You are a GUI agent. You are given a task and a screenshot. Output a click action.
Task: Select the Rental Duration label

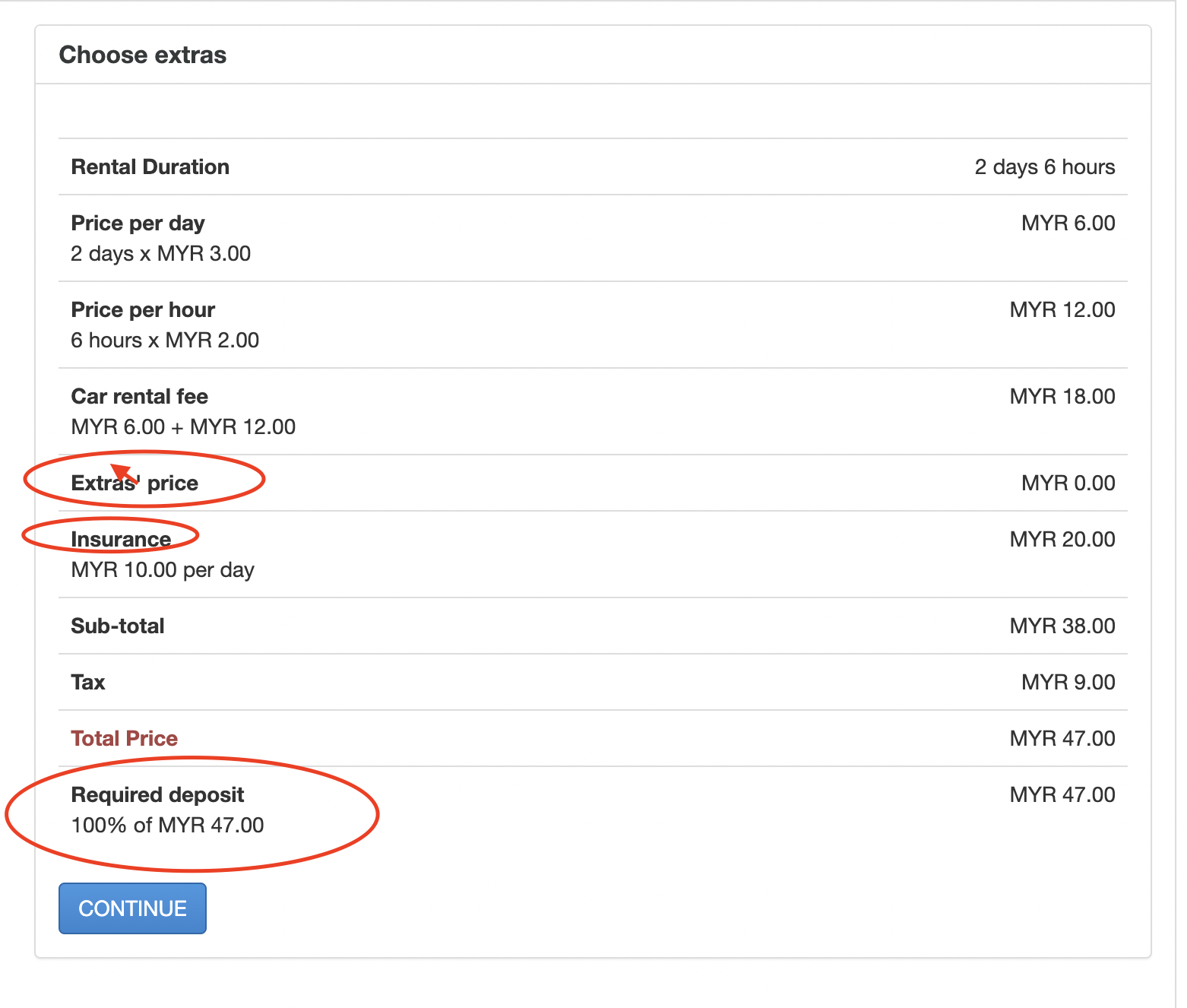pyautogui.click(x=150, y=166)
